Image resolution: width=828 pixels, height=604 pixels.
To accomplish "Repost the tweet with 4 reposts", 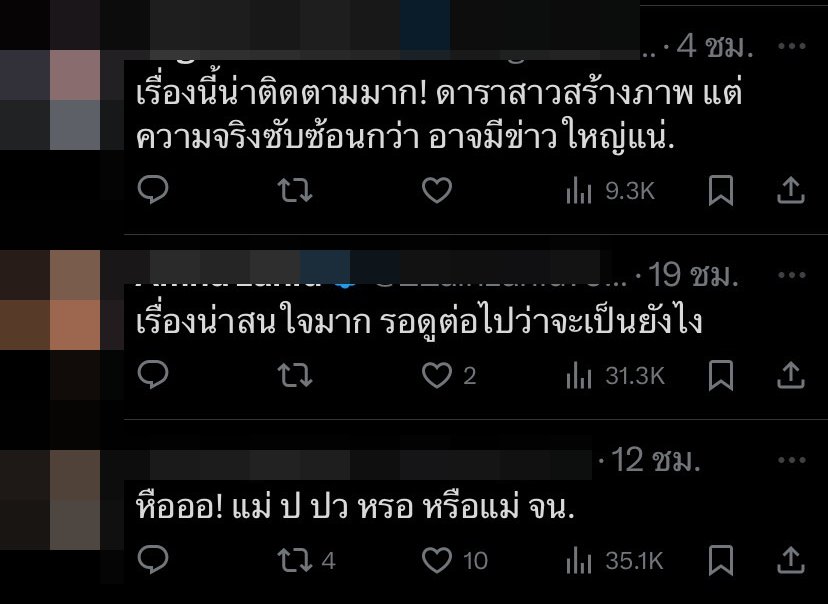I will point(307,560).
